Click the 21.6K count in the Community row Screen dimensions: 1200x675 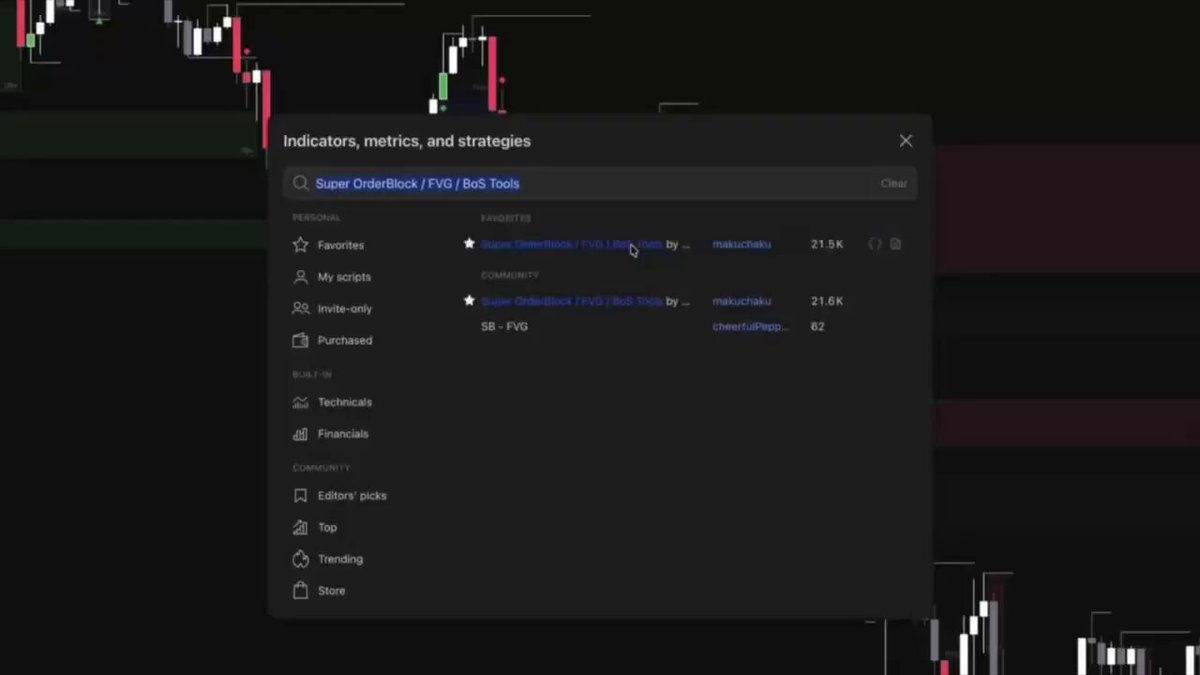click(x=827, y=301)
